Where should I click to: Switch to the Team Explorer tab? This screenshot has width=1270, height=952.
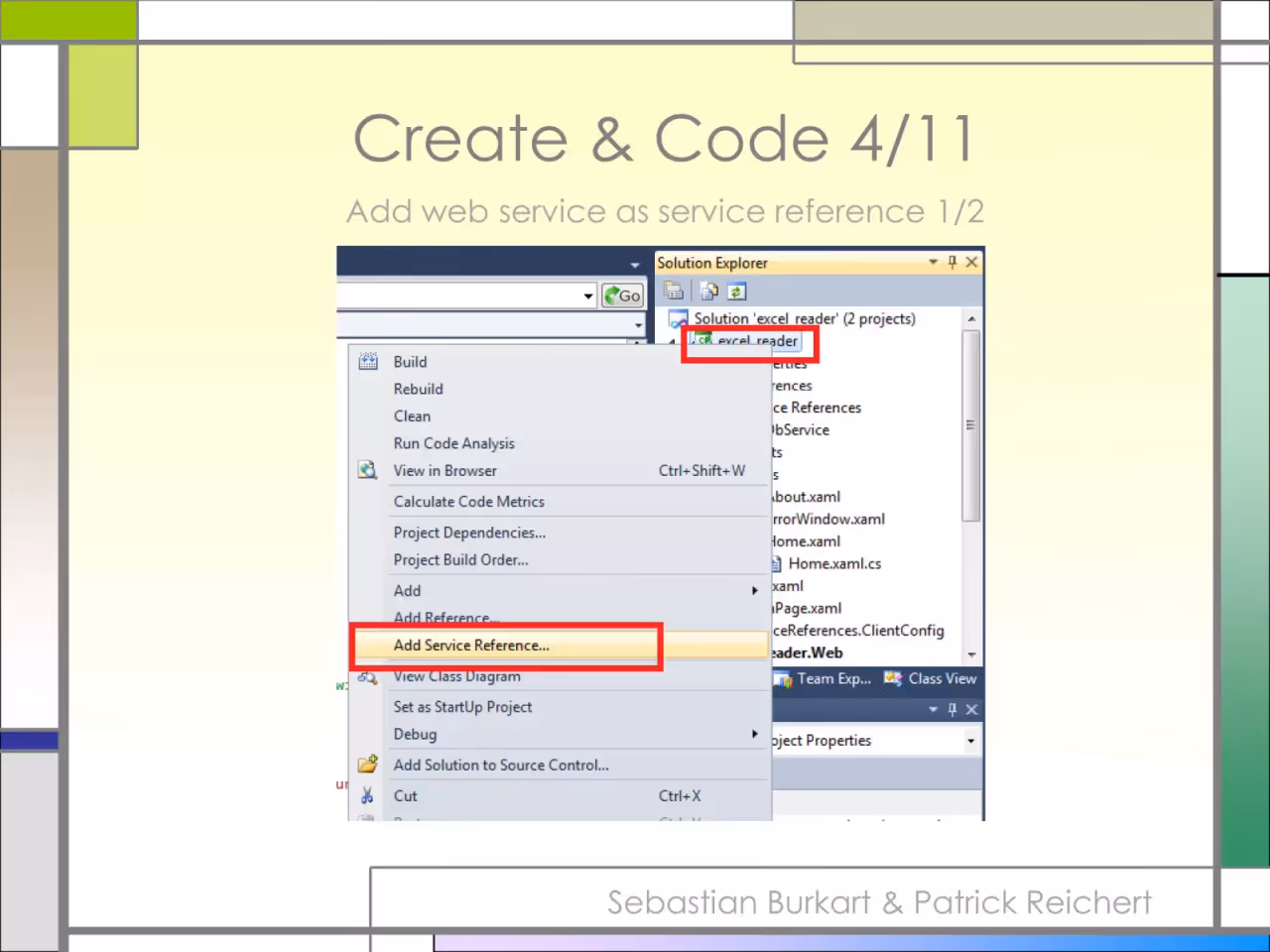click(x=825, y=678)
